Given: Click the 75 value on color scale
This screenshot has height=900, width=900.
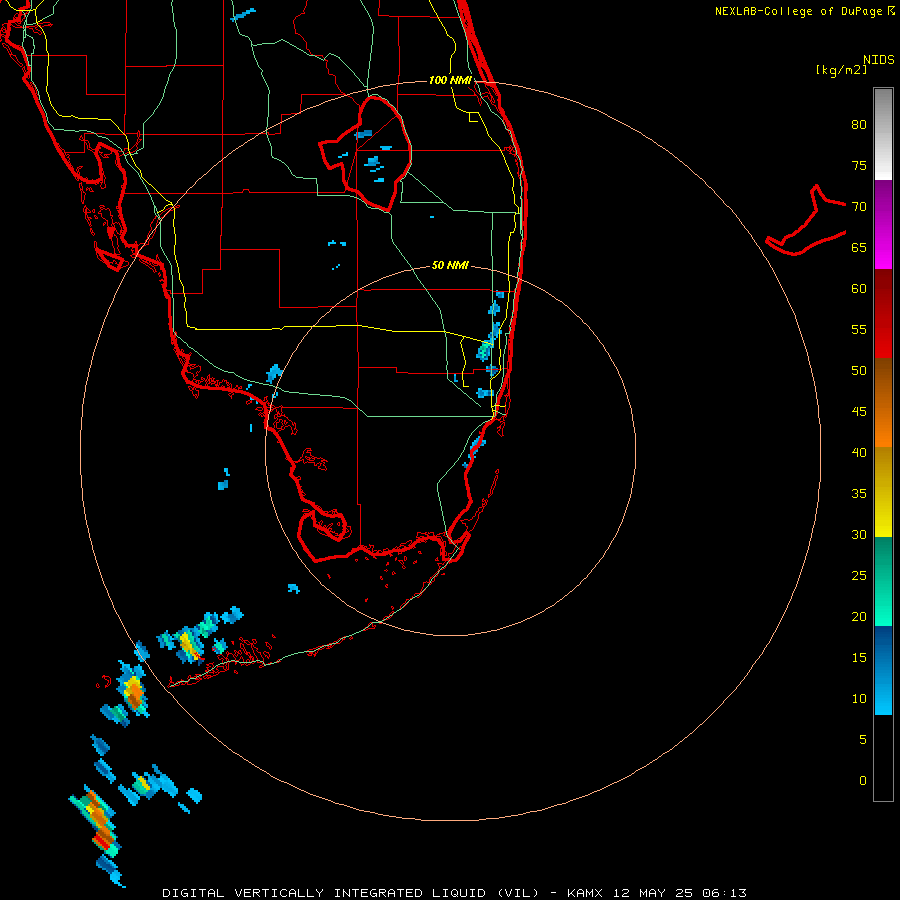Looking at the screenshot, I should [x=859, y=165].
